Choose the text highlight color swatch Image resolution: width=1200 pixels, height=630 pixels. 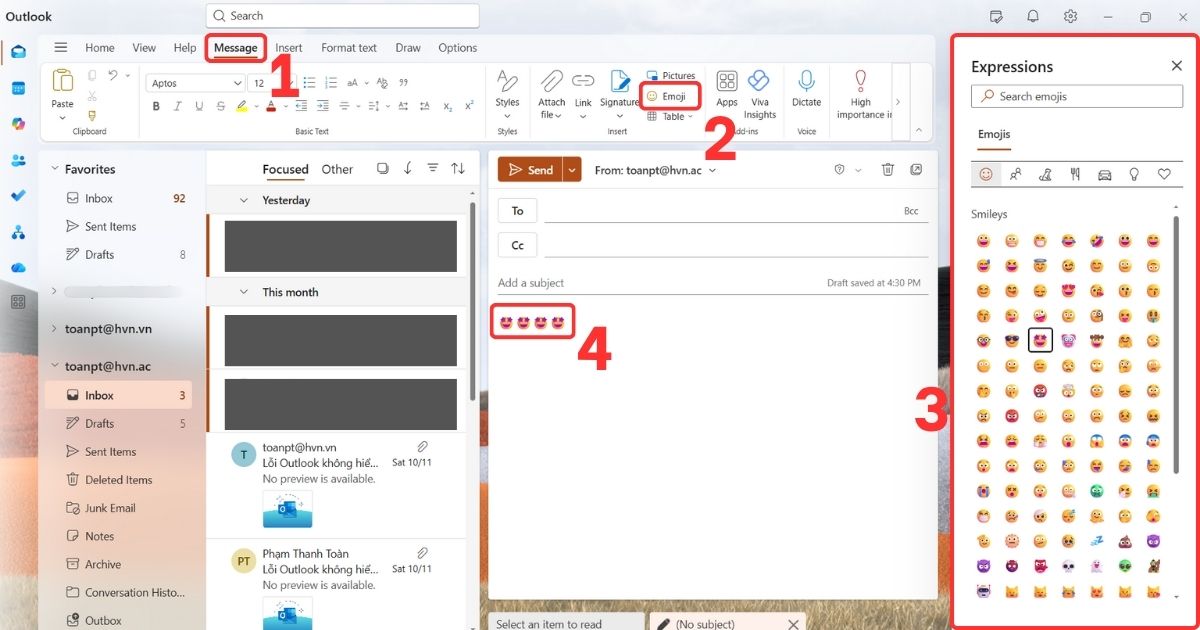coord(243,106)
